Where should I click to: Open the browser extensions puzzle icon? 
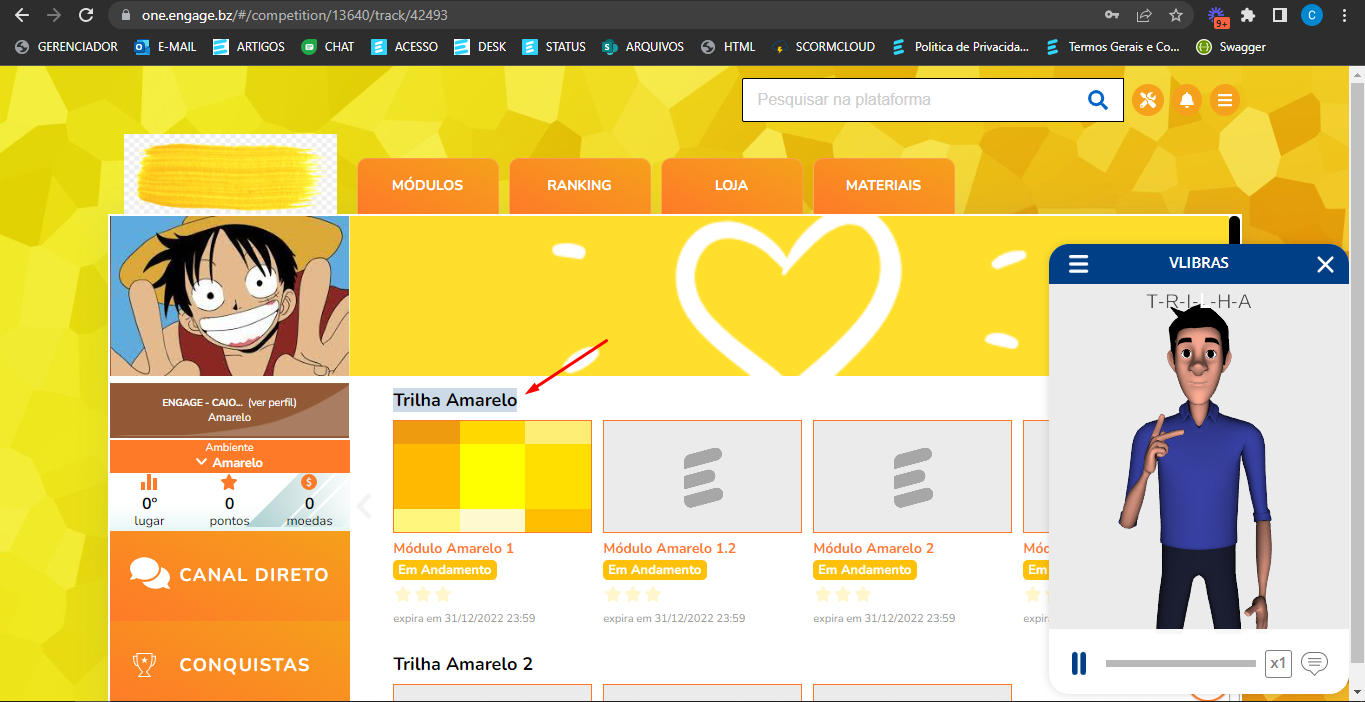tap(1248, 15)
